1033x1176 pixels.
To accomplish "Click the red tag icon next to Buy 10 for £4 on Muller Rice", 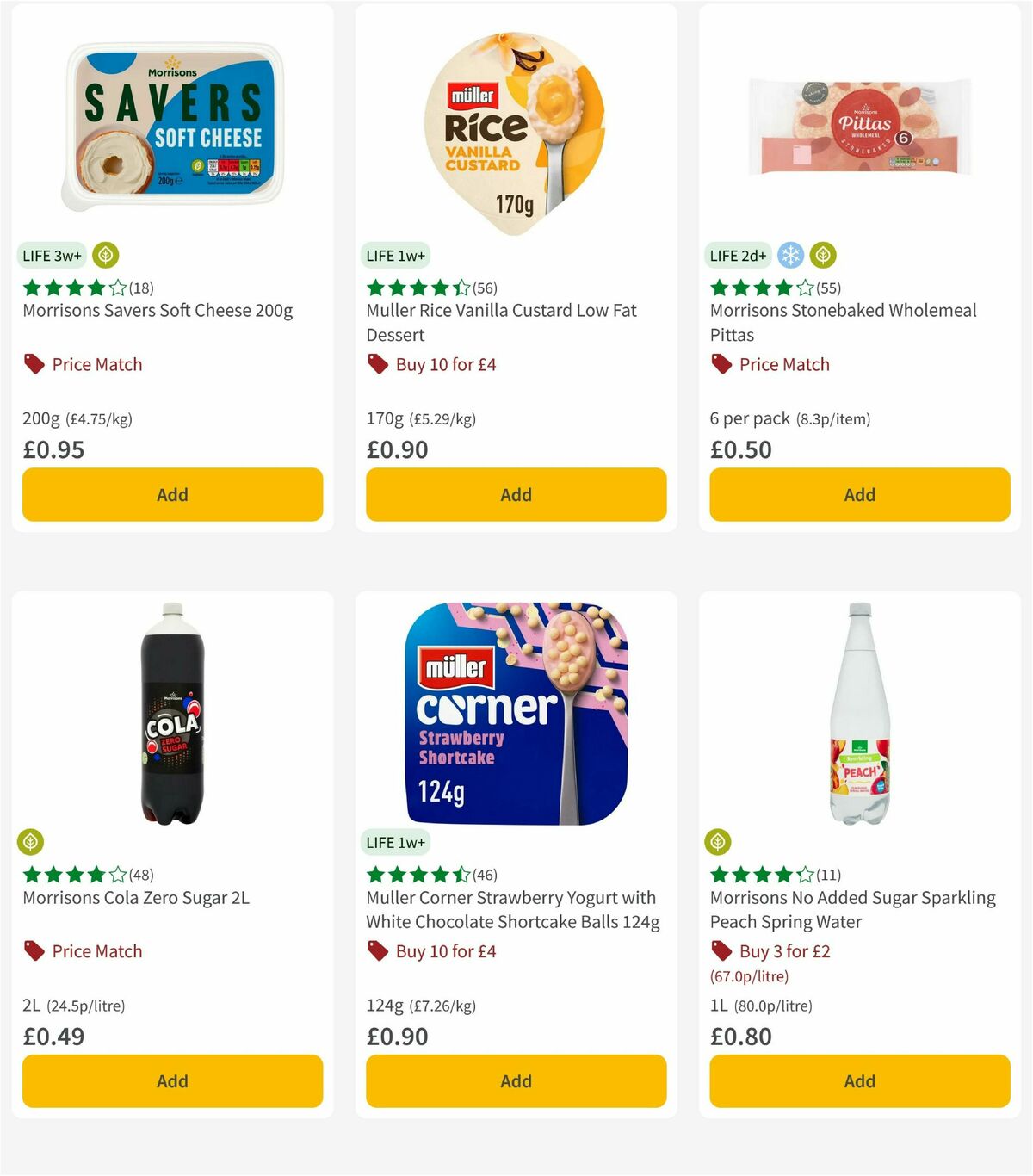I will (x=377, y=364).
